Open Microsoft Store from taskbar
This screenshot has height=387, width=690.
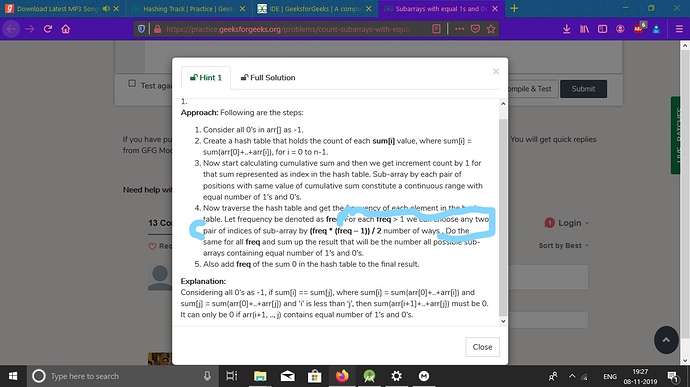click(314, 376)
